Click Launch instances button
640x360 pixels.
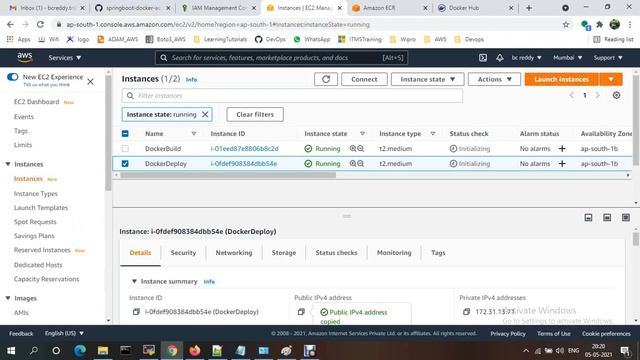562,79
